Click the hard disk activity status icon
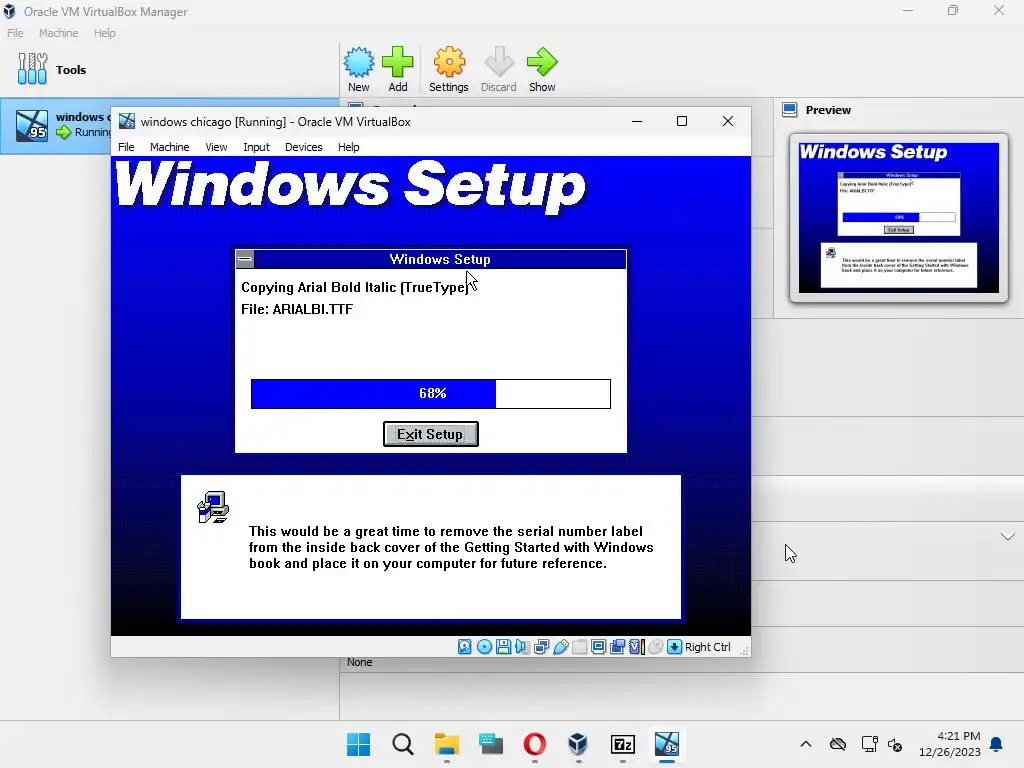This screenshot has height=768, width=1024. click(x=464, y=647)
